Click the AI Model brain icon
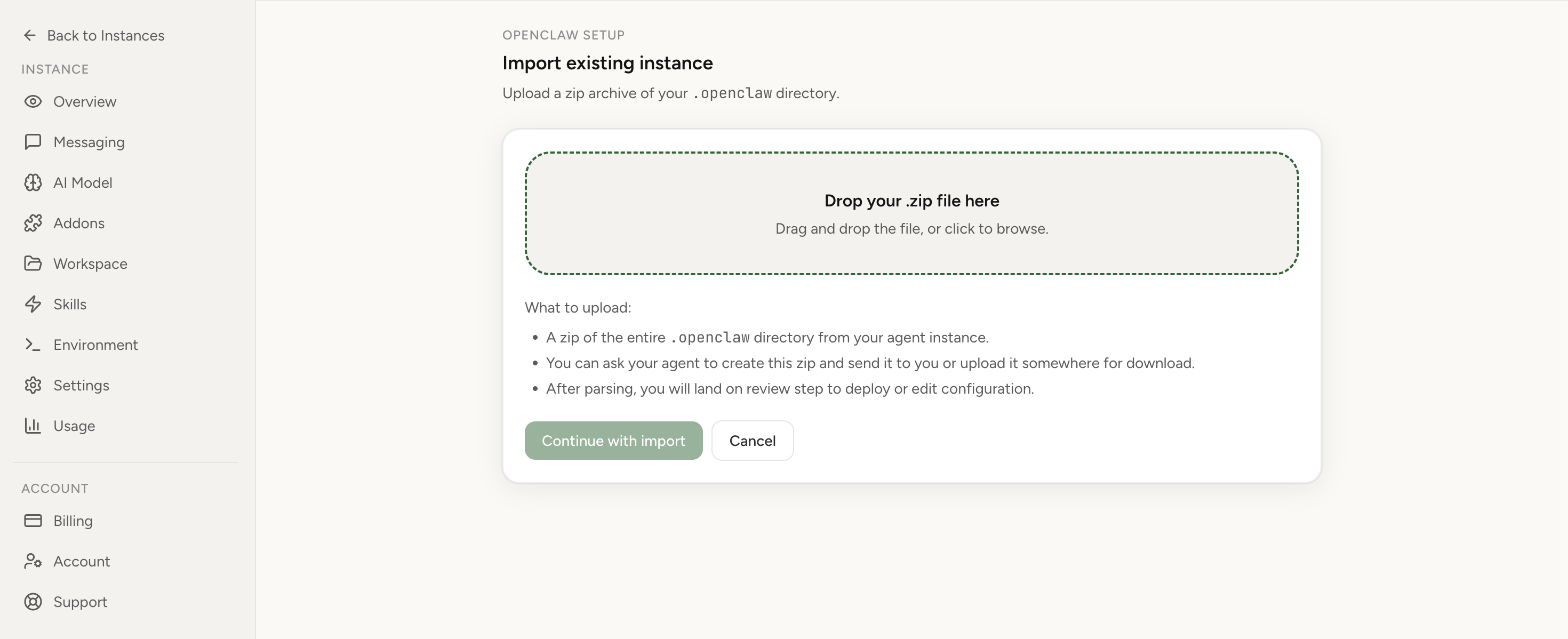 34,182
